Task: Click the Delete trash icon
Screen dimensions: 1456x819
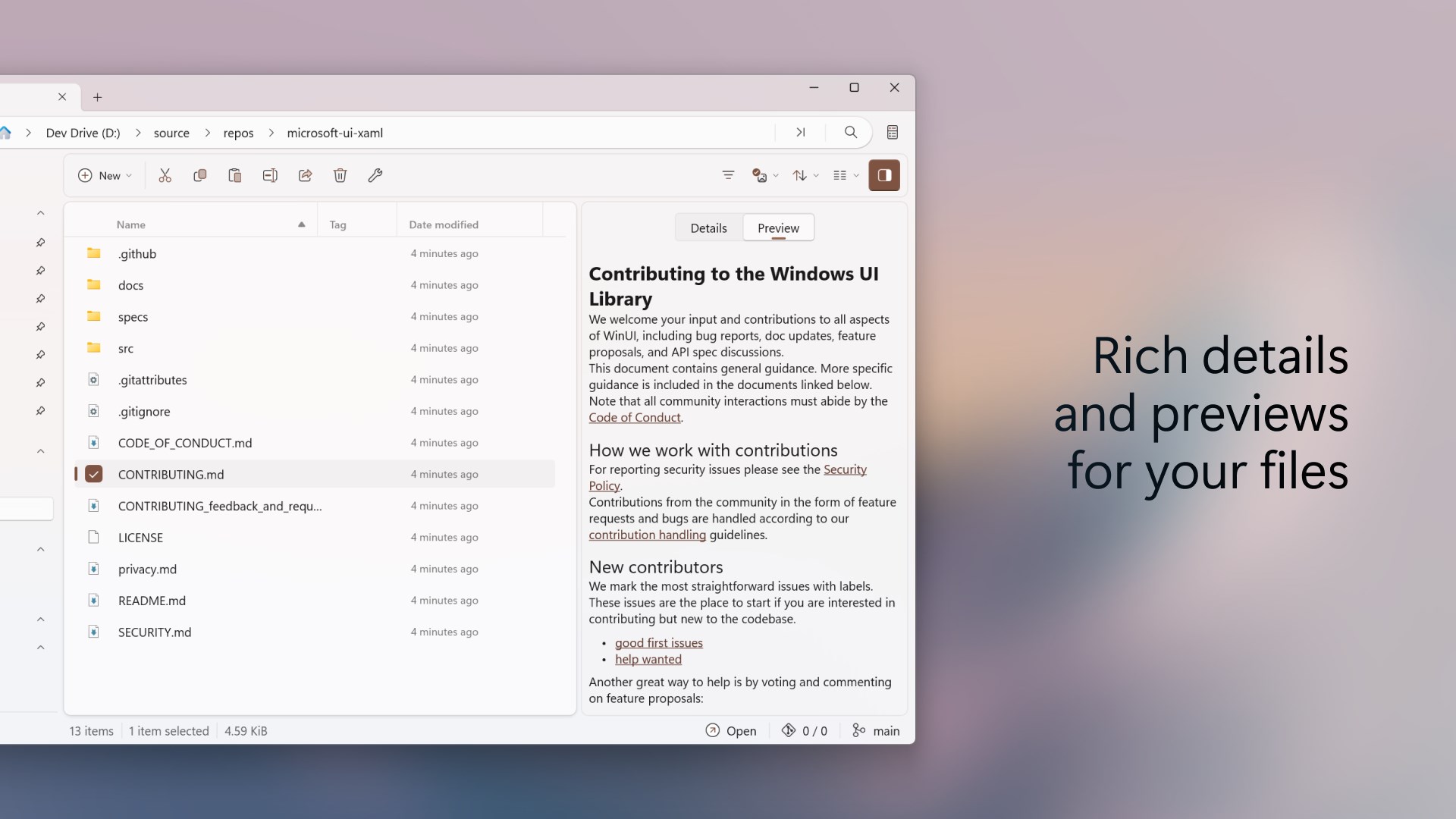Action: point(340,175)
